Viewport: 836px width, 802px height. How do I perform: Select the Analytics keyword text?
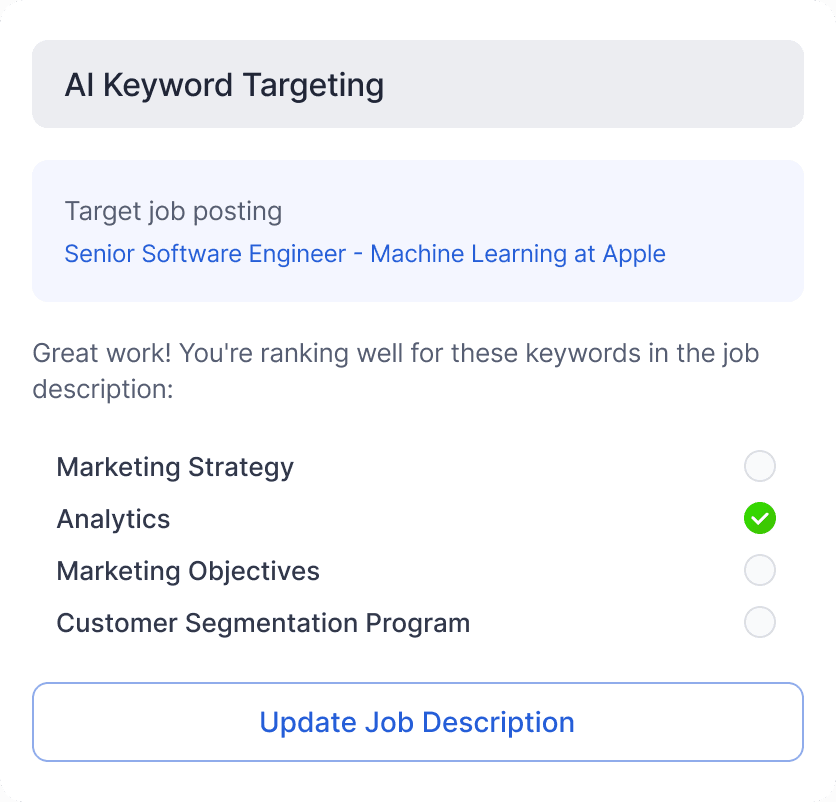click(x=113, y=518)
